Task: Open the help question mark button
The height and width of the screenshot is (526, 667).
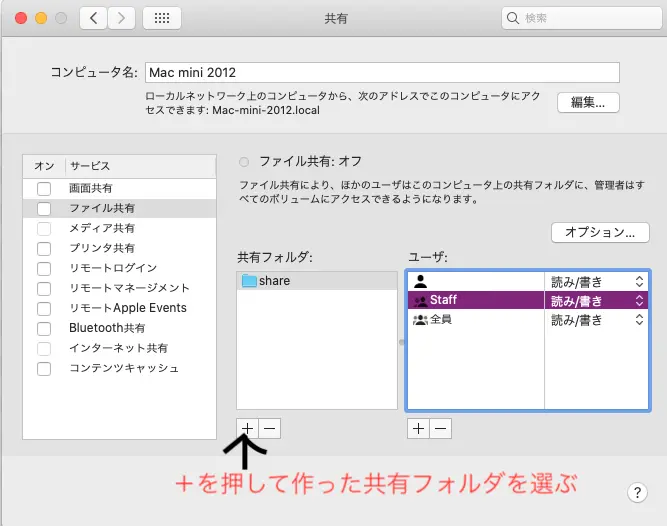Action: click(x=637, y=492)
